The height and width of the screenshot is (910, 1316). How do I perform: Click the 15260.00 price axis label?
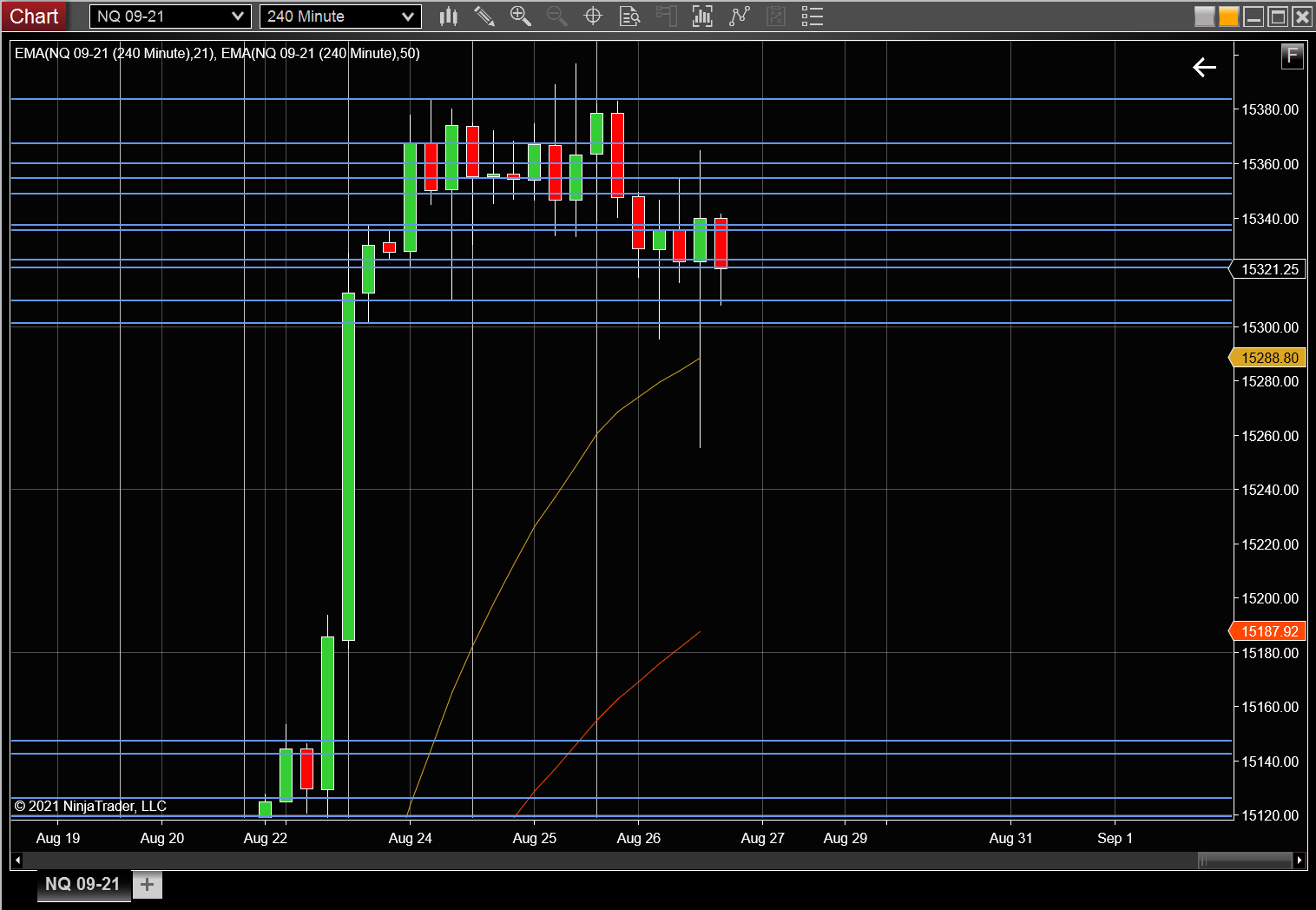[x=1270, y=436]
